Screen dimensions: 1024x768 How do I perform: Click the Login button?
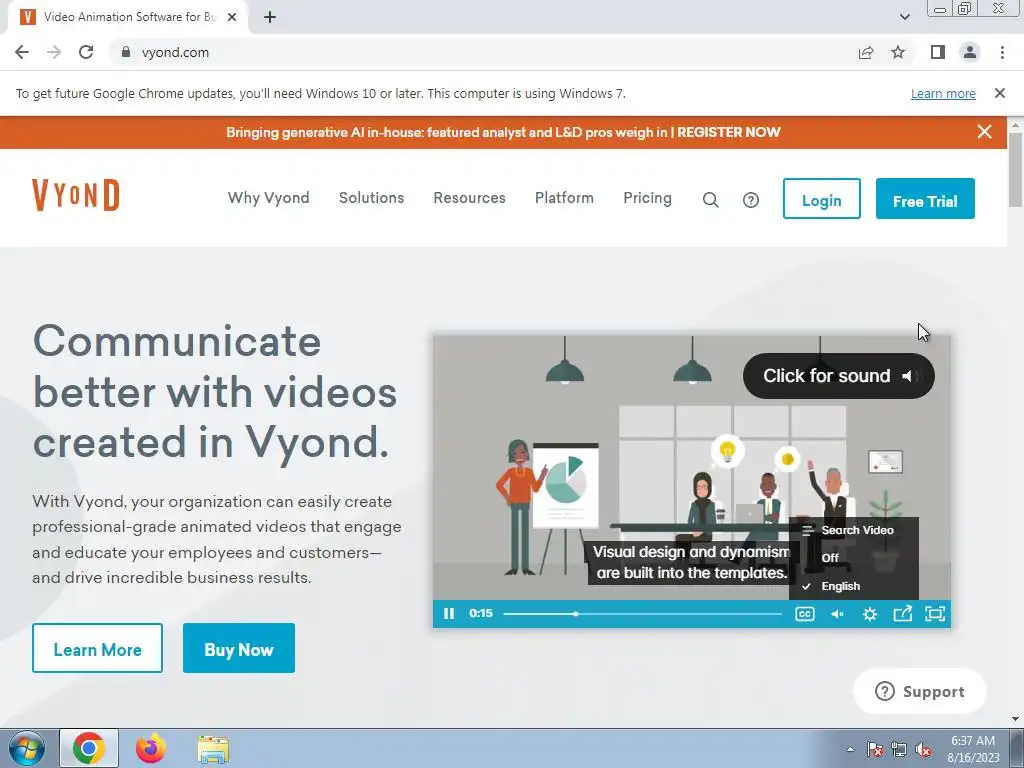pyautogui.click(x=822, y=199)
